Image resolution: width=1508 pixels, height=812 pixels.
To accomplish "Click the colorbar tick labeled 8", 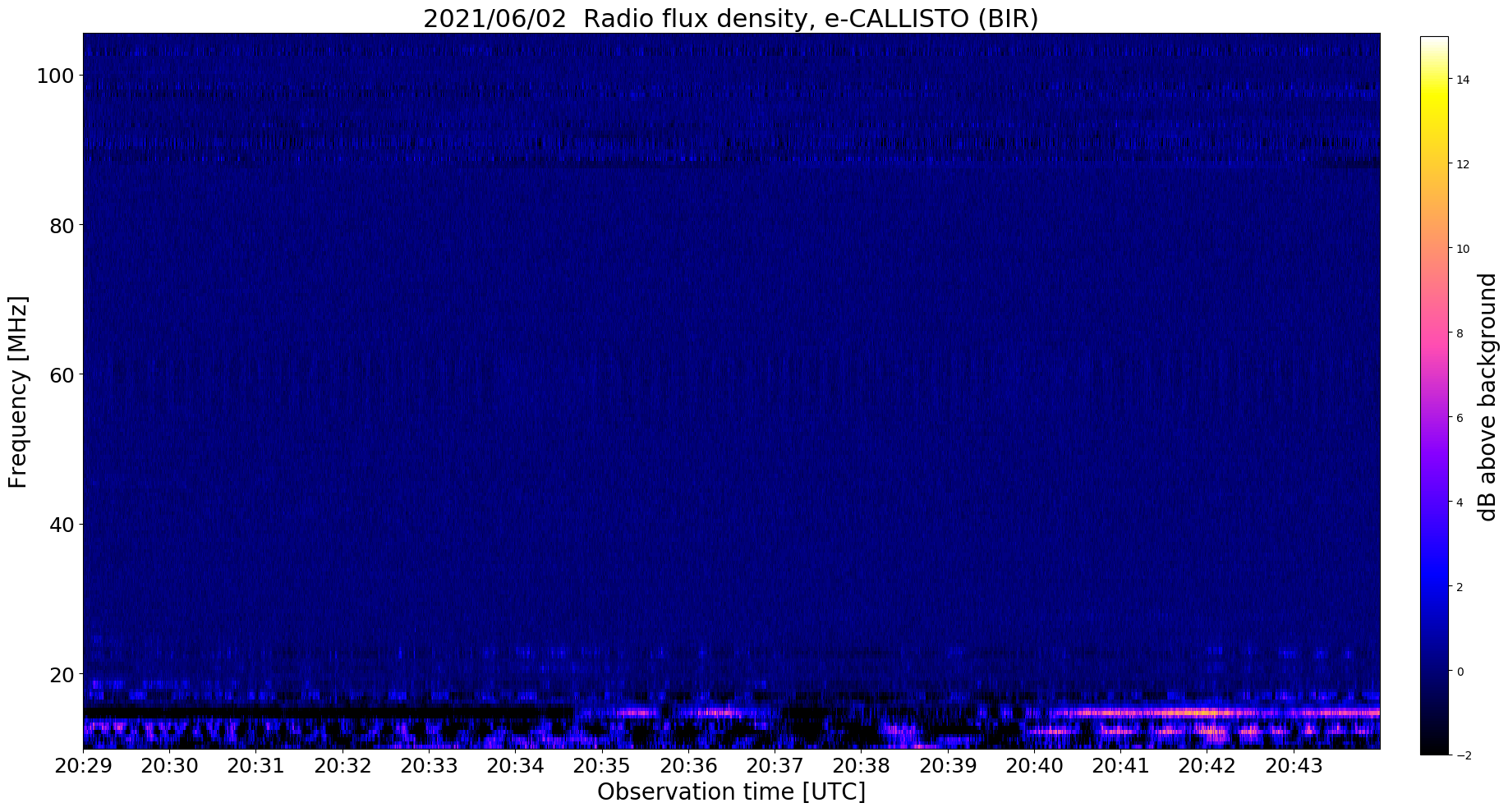I will pyautogui.click(x=1460, y=333).
